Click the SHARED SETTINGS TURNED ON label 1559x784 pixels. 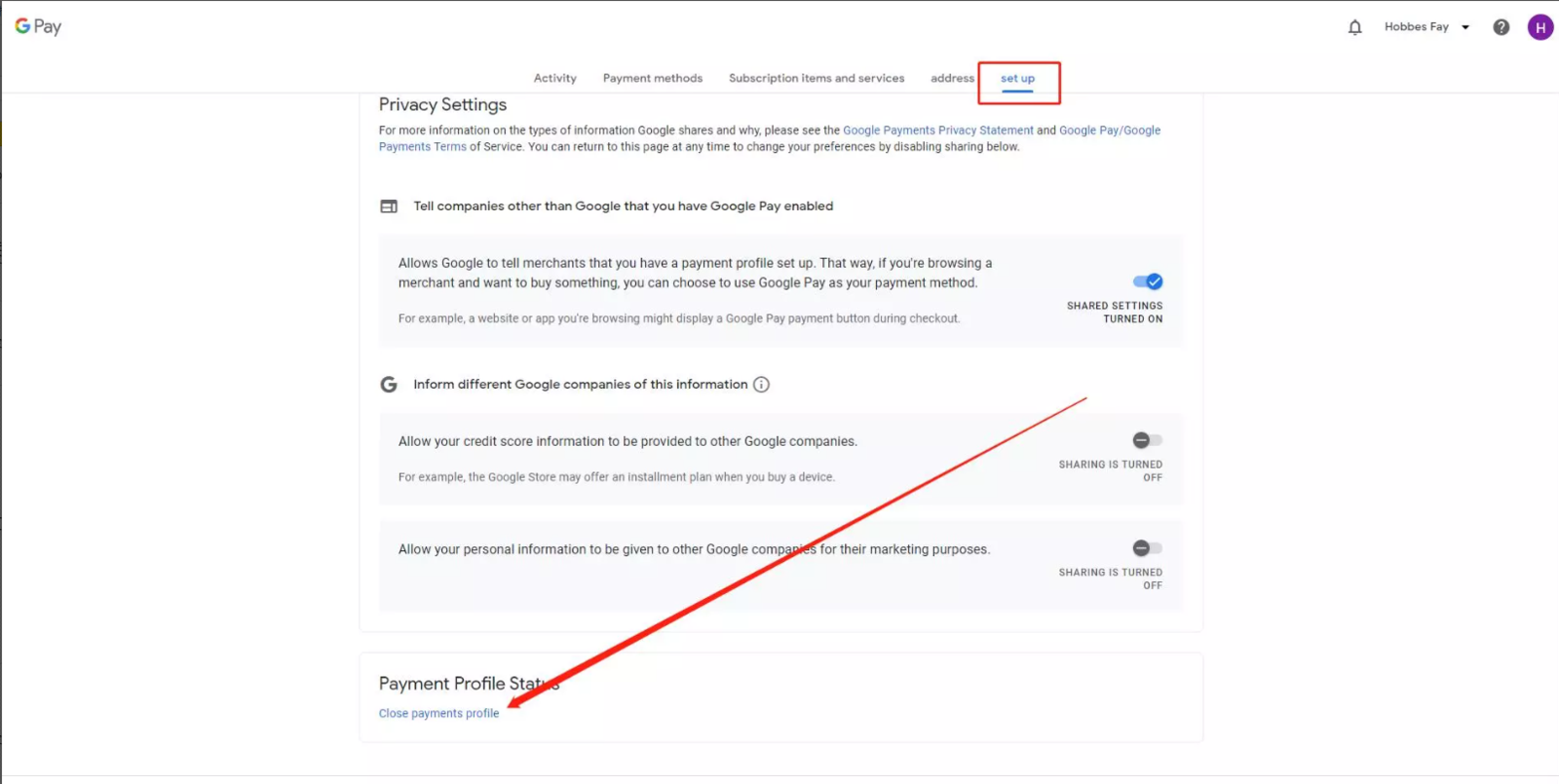point(1115,313)
